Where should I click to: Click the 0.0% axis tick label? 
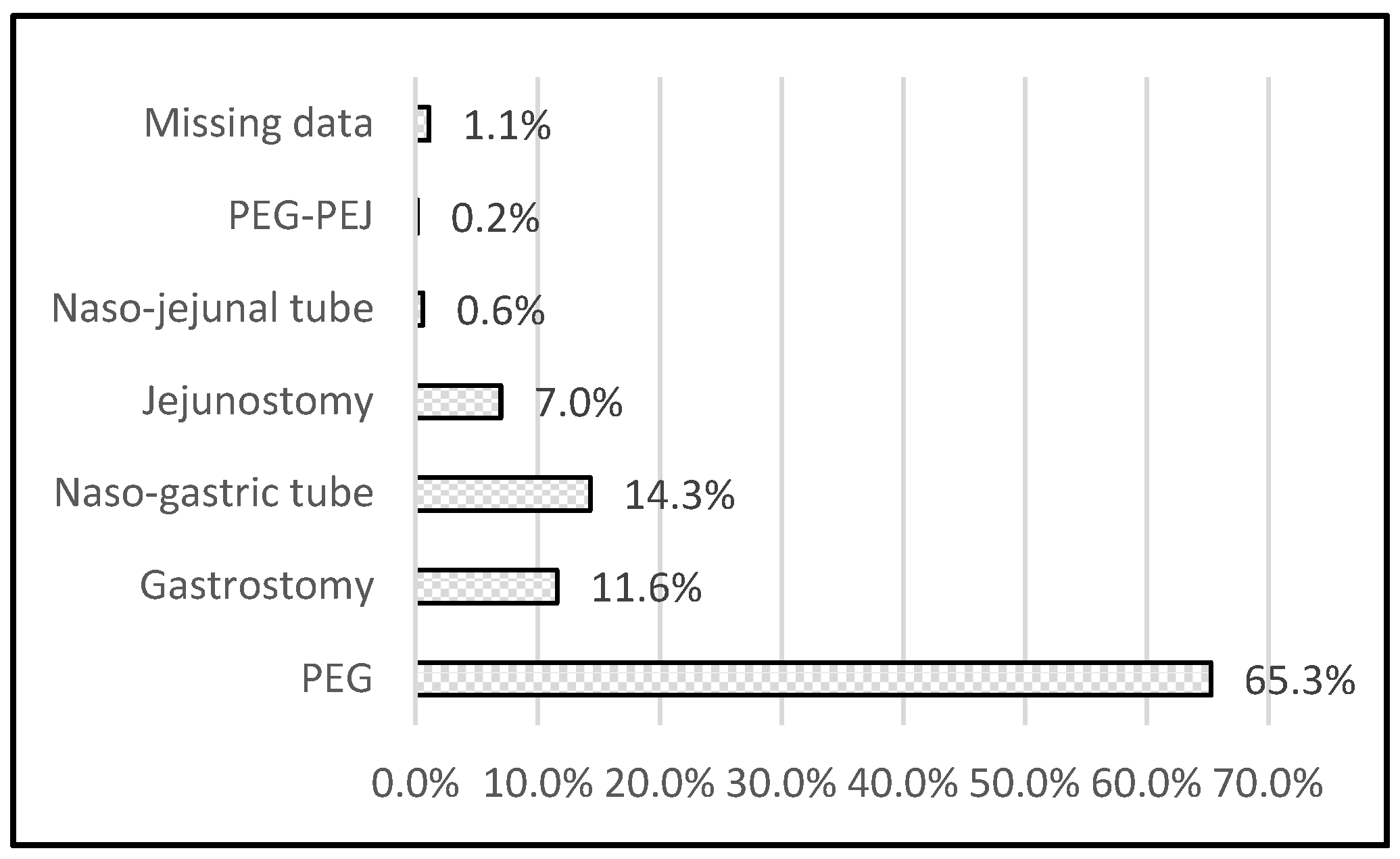click(415, 785)
